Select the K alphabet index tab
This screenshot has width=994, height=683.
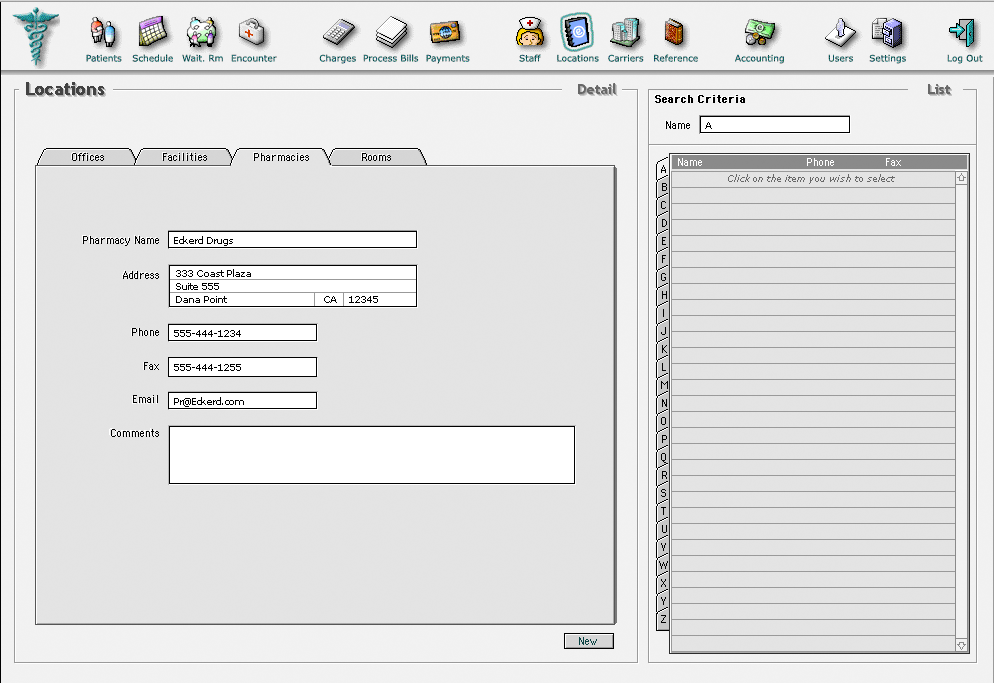663,349
